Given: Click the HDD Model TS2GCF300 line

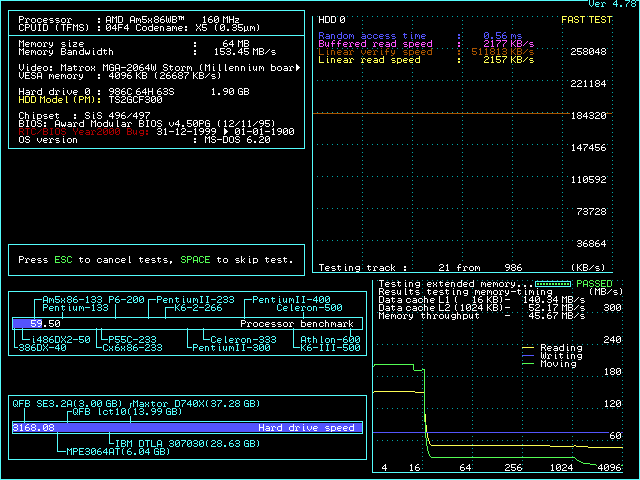Looking at the screenshot, I should 90,100.
